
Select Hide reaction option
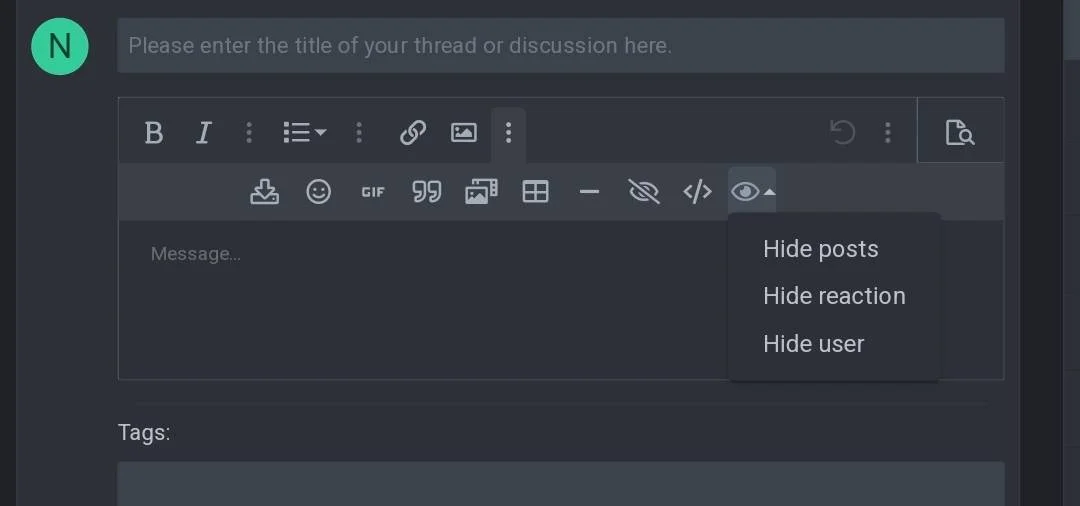point(834,296)
